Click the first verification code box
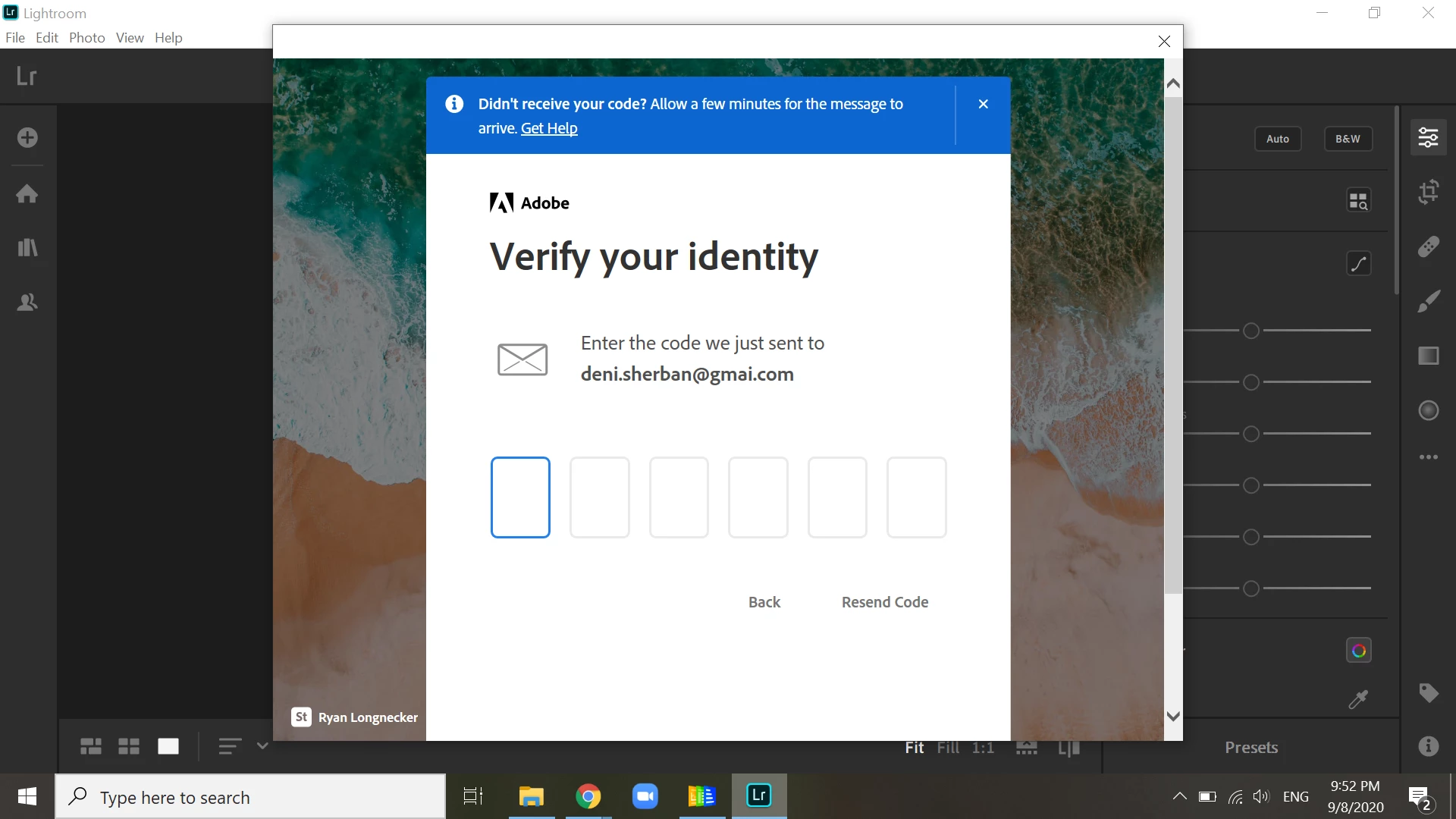The height and width of the screenshot is (819, 1456). click(520, 497)
